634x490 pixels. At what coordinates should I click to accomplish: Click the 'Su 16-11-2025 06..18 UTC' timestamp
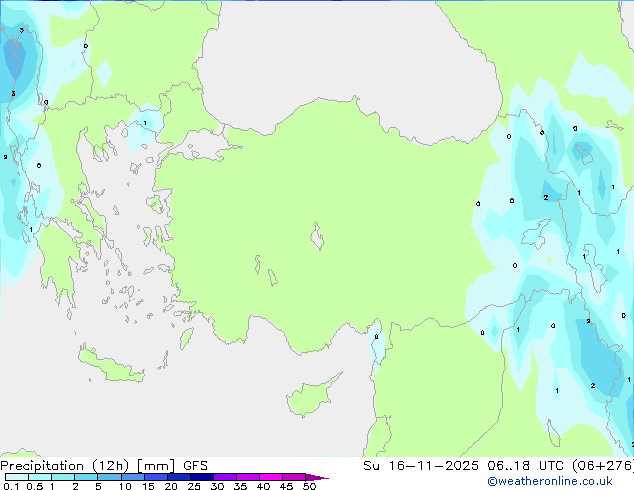pos(465,466)
